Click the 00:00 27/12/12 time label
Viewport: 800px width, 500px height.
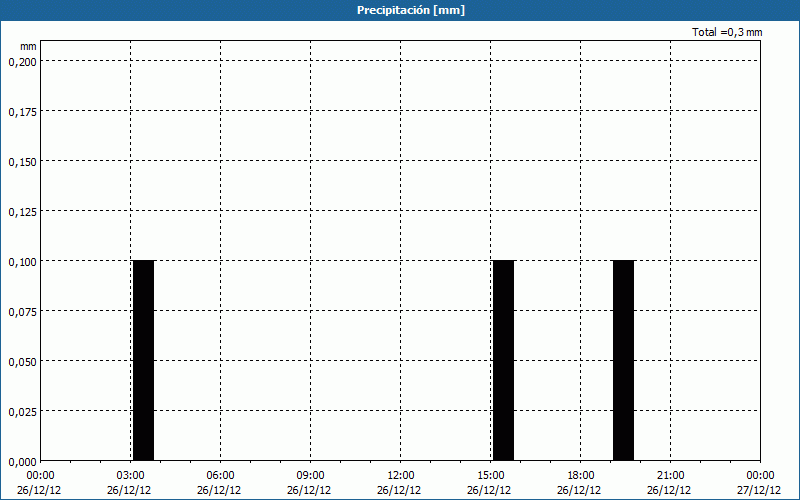click(x=759, y=483)
